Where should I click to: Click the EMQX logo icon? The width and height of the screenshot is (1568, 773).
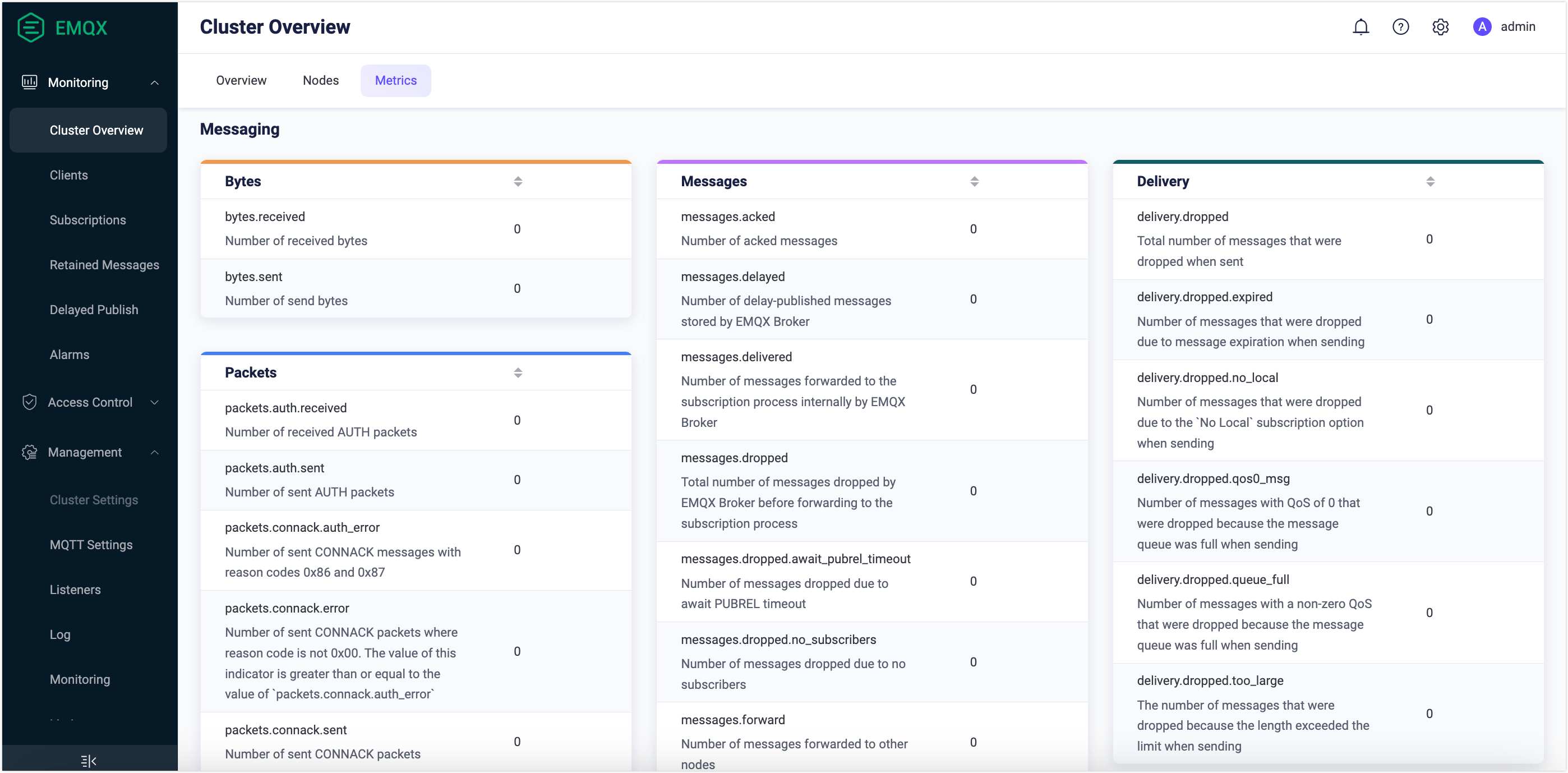tap(30, 27)
